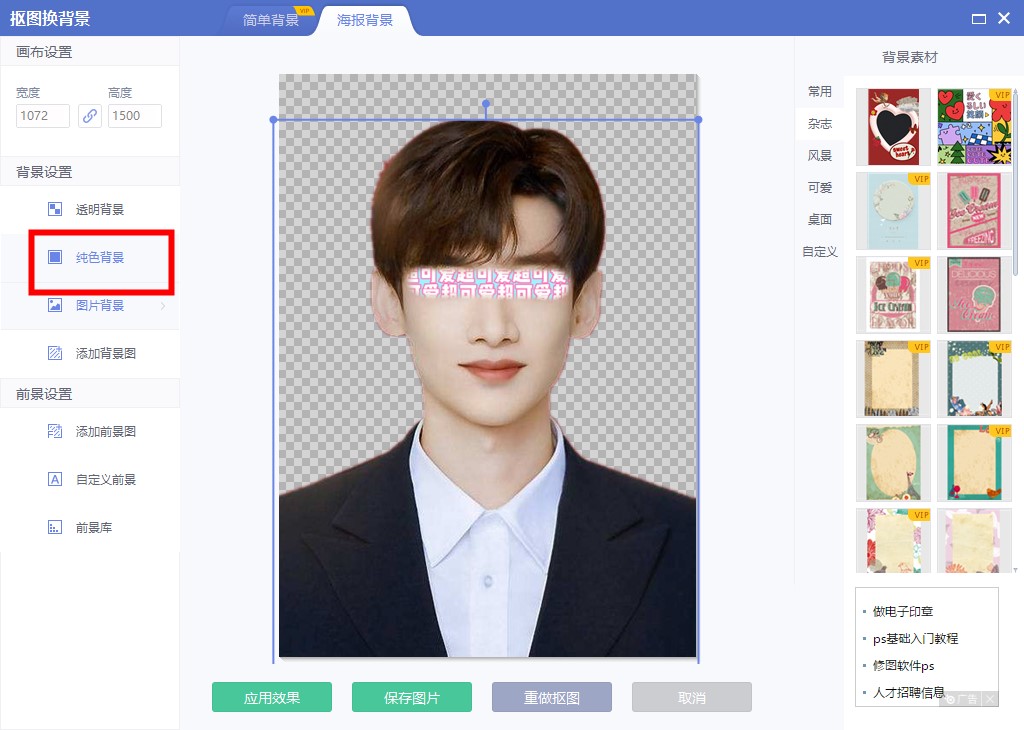Click the 应用效果 button
Image resolution: width=1024 pixels, height=730 pixels.
[272, 697]
